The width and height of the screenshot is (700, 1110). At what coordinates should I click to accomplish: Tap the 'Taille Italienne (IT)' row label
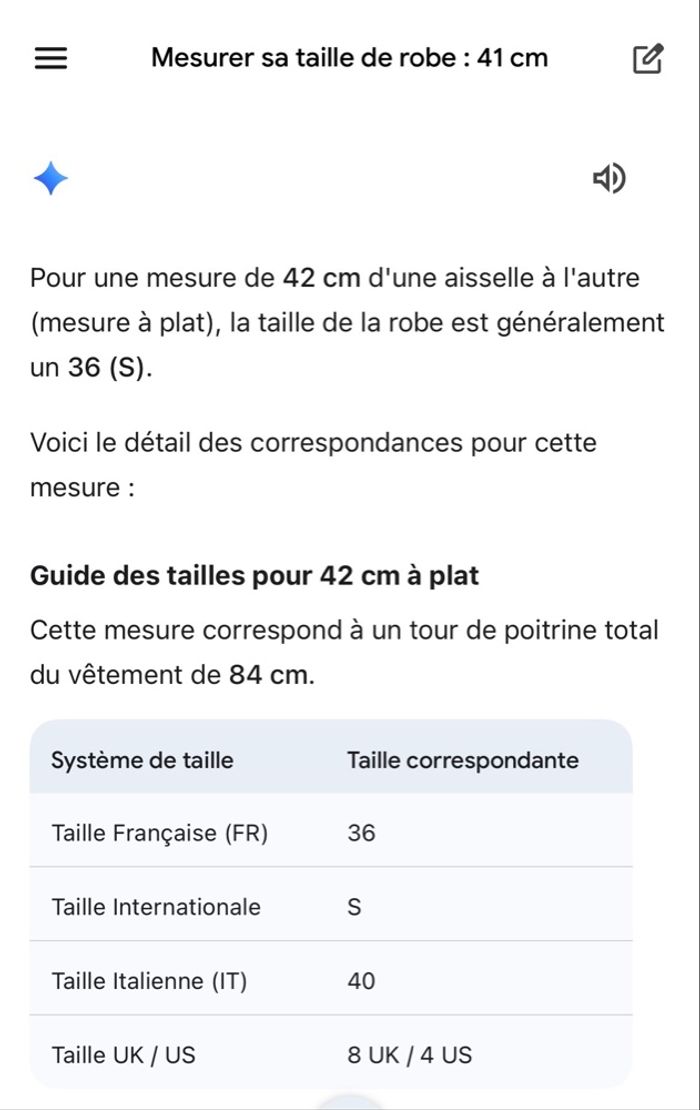149,981
